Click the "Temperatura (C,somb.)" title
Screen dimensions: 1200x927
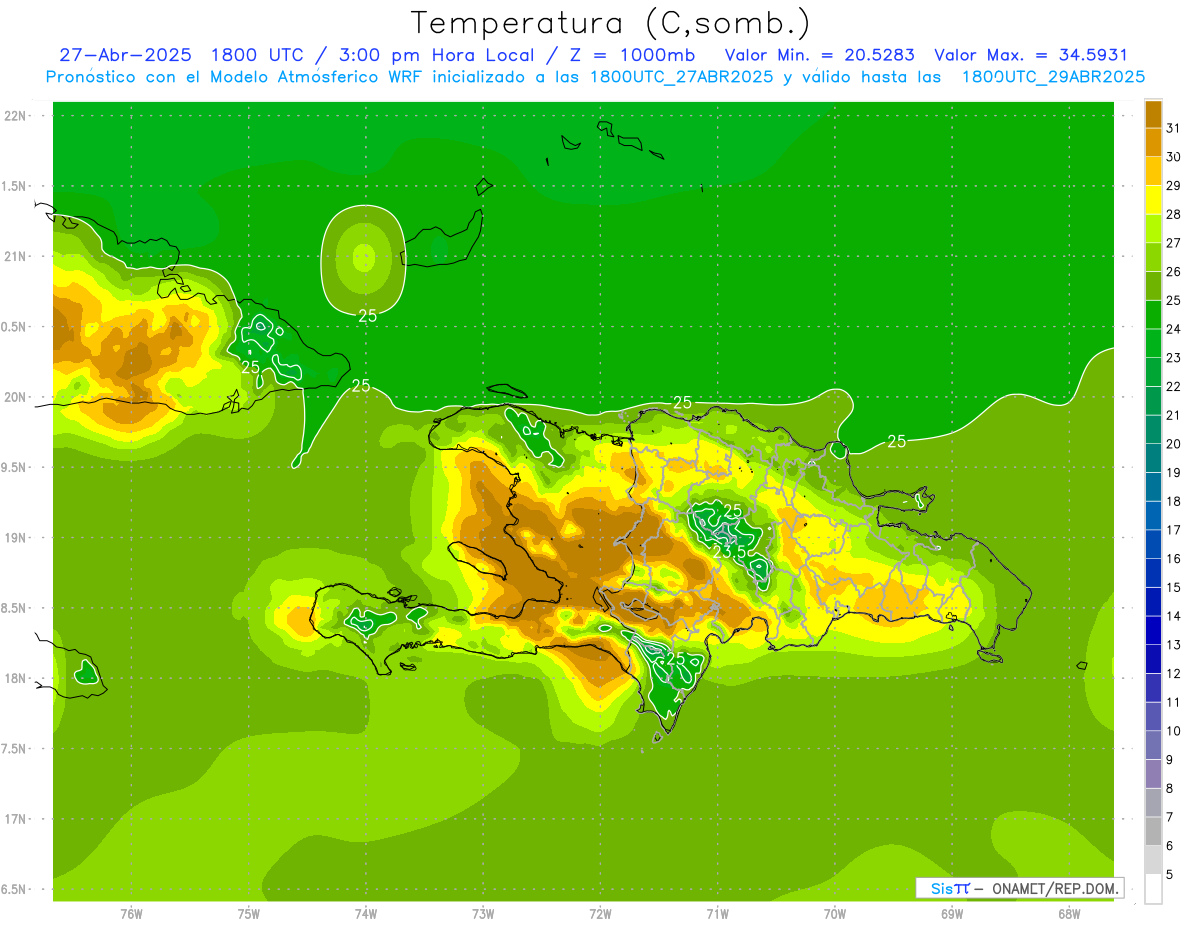coord(610,23)
